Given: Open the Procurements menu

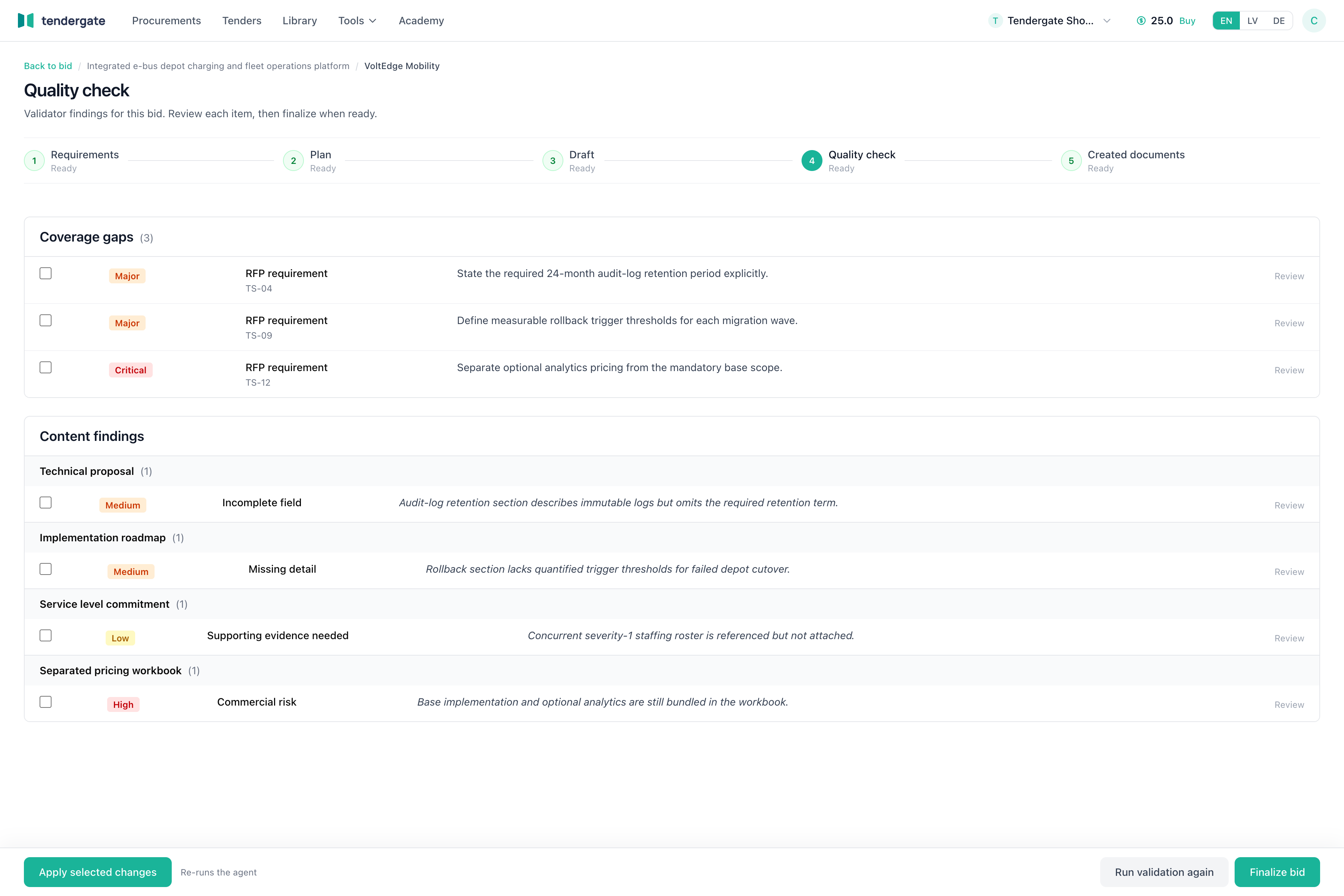Looking at the screenshot, I should coord(166,21).
